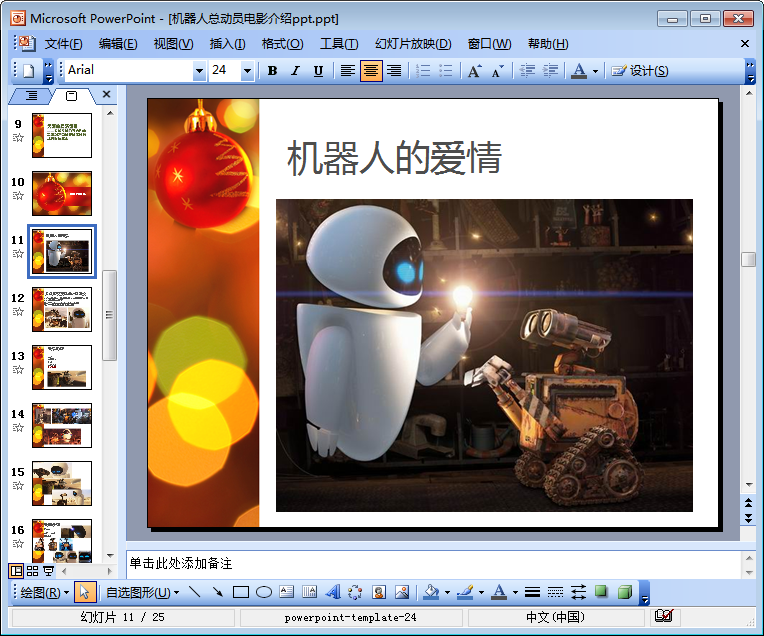This screenshot has height=636, width=764.
Task: Apply fill color from drawing toolbar
Action: tap(431, 593)
